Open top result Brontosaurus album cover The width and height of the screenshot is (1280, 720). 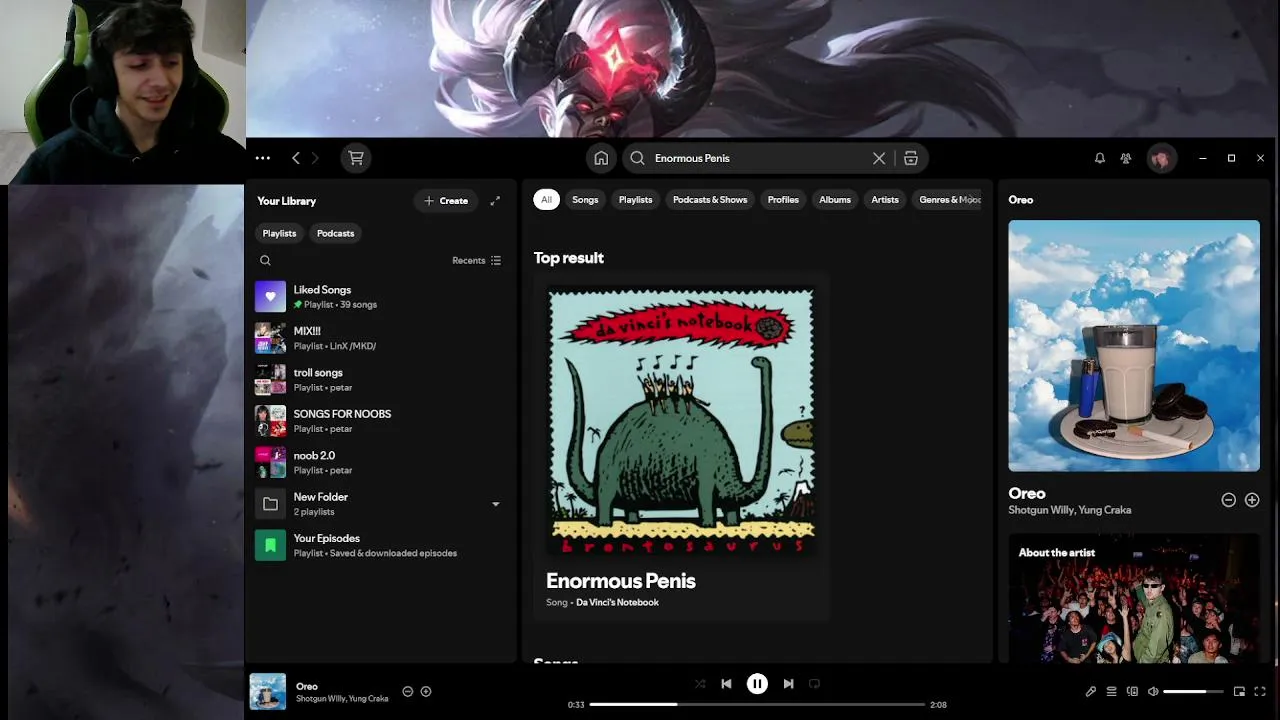coord(681,421)
